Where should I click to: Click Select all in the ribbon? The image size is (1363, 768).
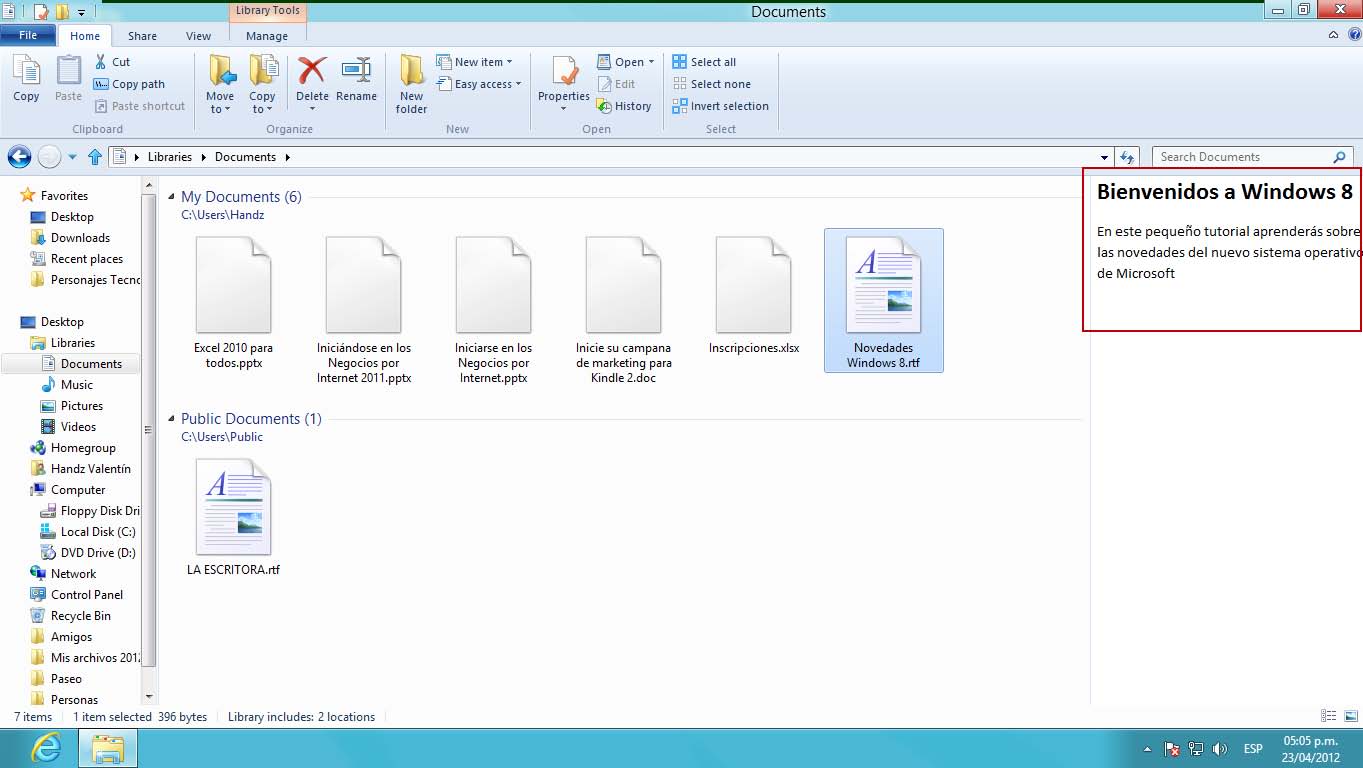pos(704,62)
